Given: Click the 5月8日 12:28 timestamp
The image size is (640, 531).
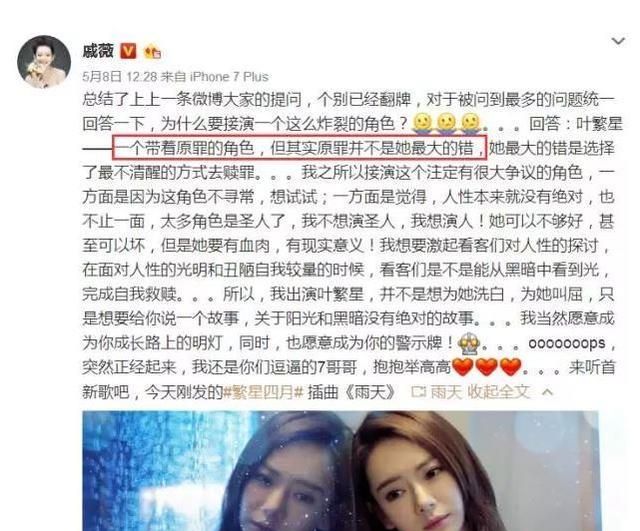Looking at the screenshot, I should (120, 77).
